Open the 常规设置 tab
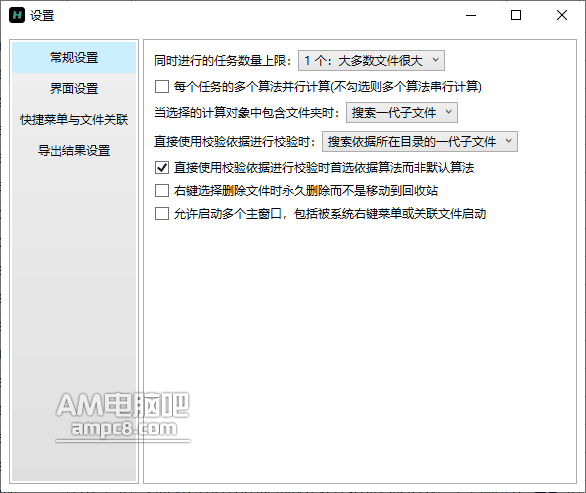 (74, 58)
